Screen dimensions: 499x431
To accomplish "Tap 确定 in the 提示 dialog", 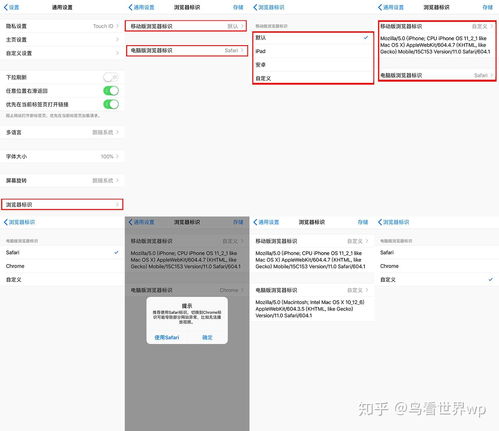I will click(x=207, y=337).
